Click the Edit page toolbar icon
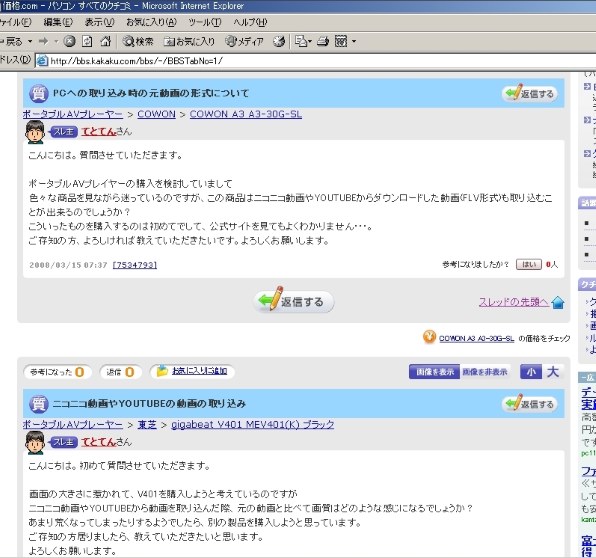The width and height of the screenshot is (596, 558). click(341, 41)
